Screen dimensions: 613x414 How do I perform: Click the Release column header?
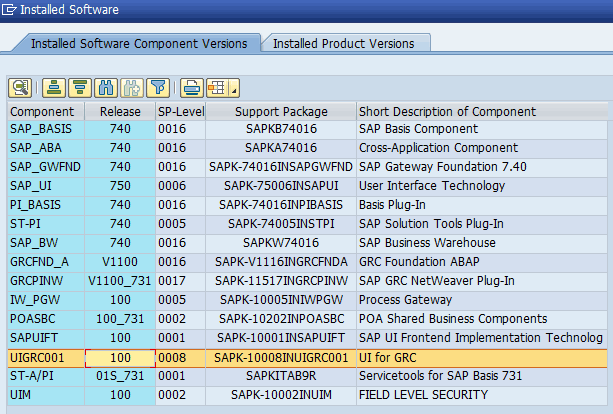(x=120, y=111)
